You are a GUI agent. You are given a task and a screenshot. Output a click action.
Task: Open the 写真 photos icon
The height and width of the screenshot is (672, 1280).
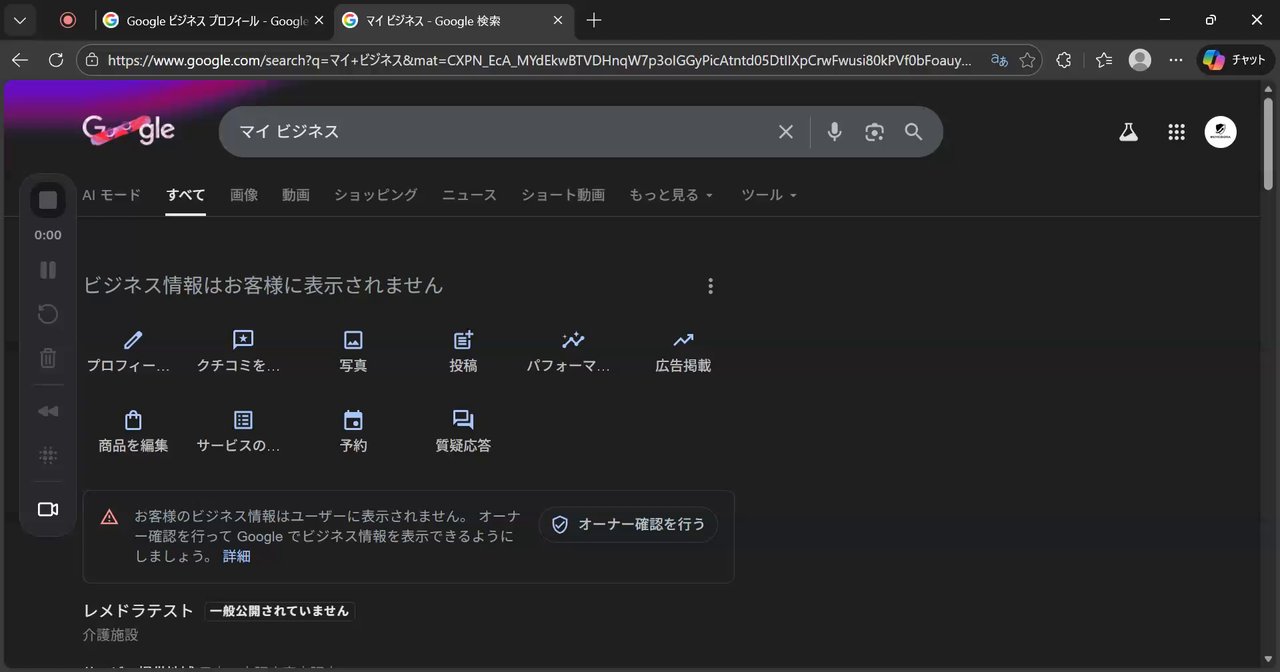point(353,341)
